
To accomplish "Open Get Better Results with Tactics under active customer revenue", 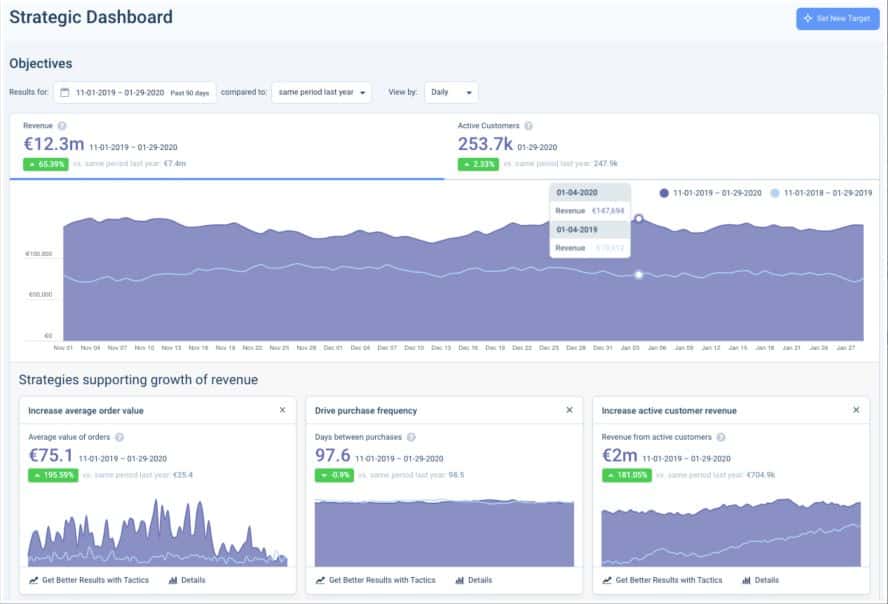I will (x=662, y=580).
